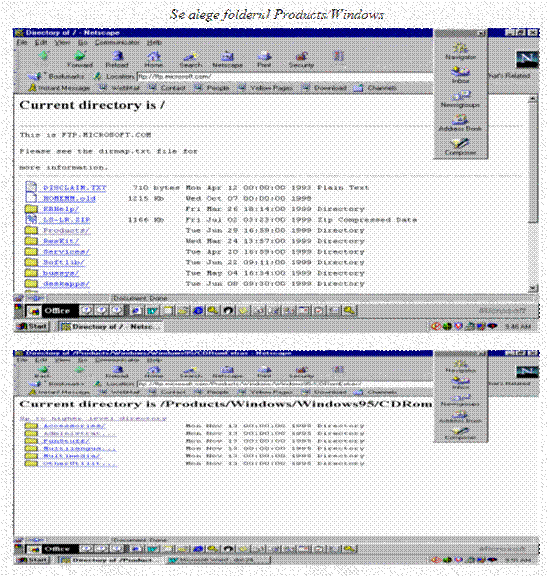Click Yellow Pages in the top window's personal toolbar
Viewport: 547px width, 576px height.
265,88
